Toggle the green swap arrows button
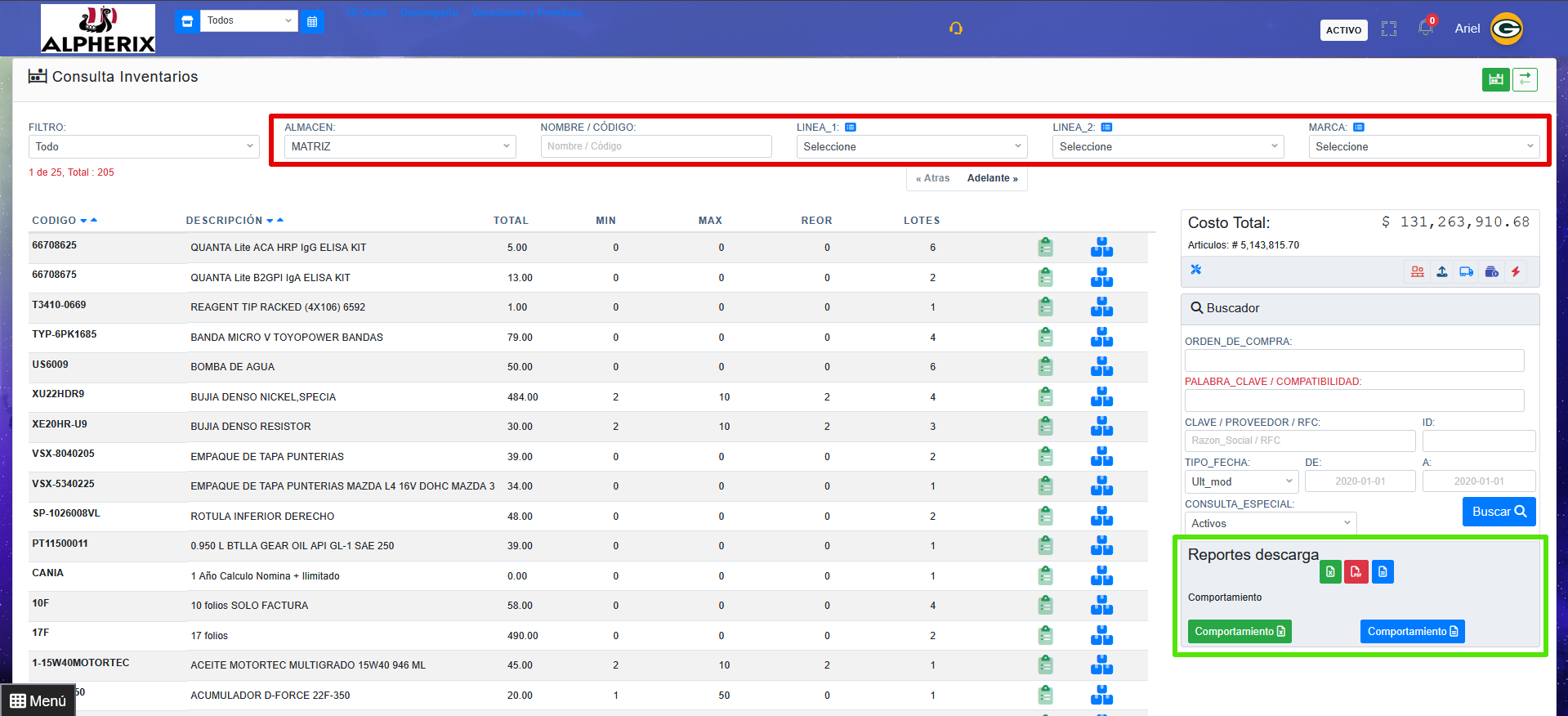This screenshot has width=1568, height=716. coord(1525,79)
